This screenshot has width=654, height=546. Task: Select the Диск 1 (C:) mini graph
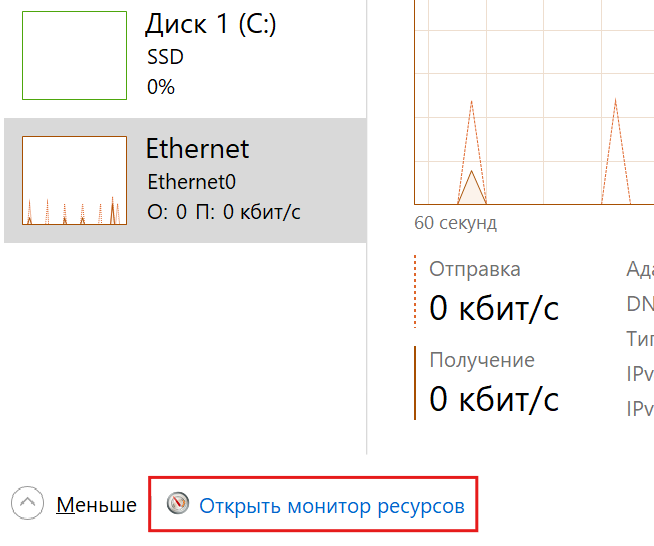74,56
